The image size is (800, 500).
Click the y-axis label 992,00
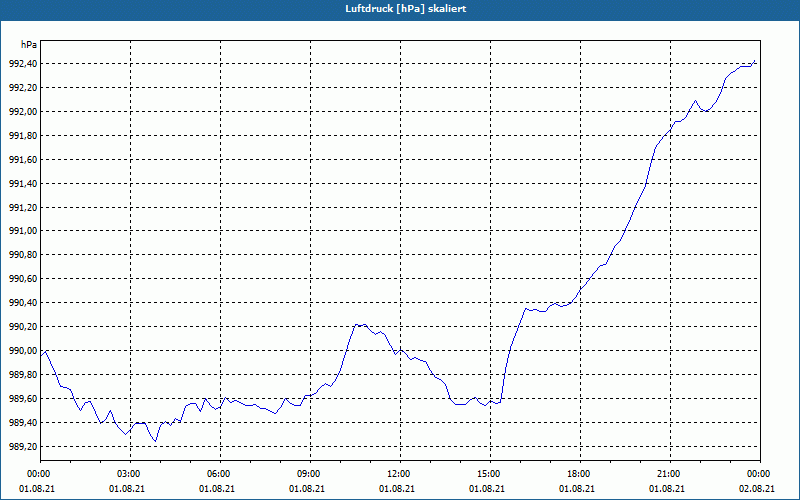coord(23,112)
